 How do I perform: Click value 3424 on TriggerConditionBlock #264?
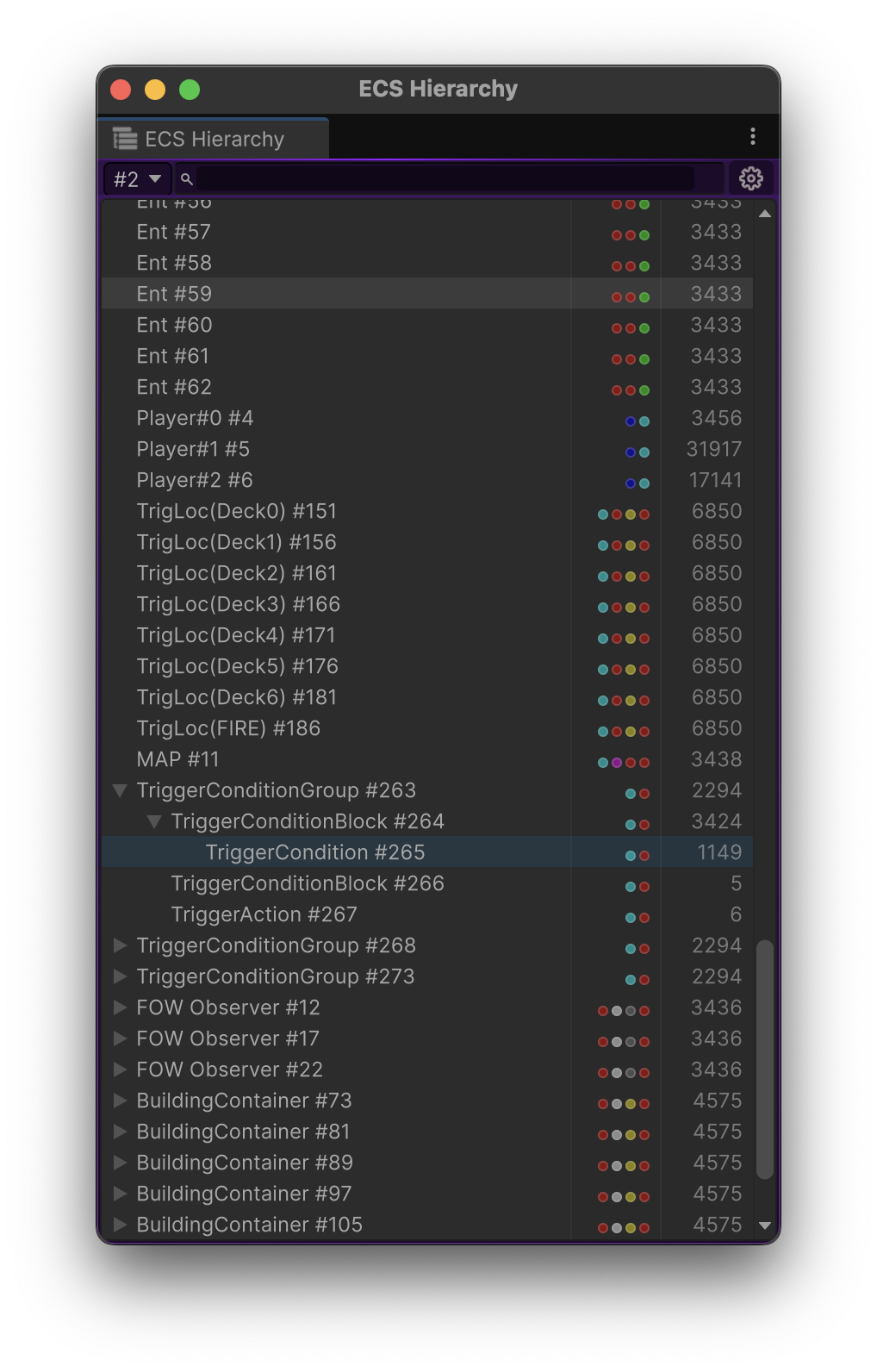click(717, 821)
